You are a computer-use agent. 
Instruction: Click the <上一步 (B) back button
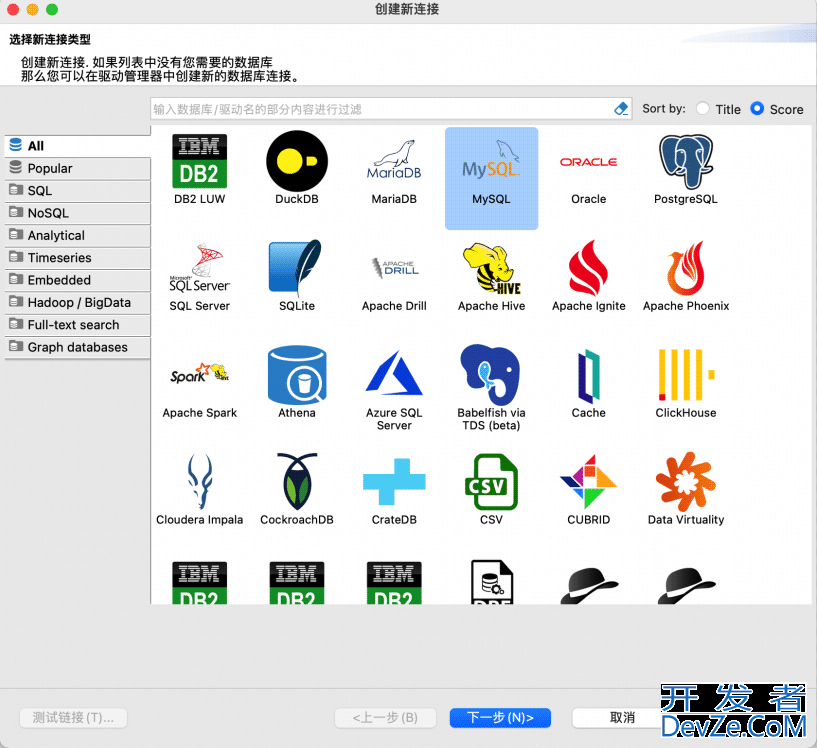click(385, 718)
